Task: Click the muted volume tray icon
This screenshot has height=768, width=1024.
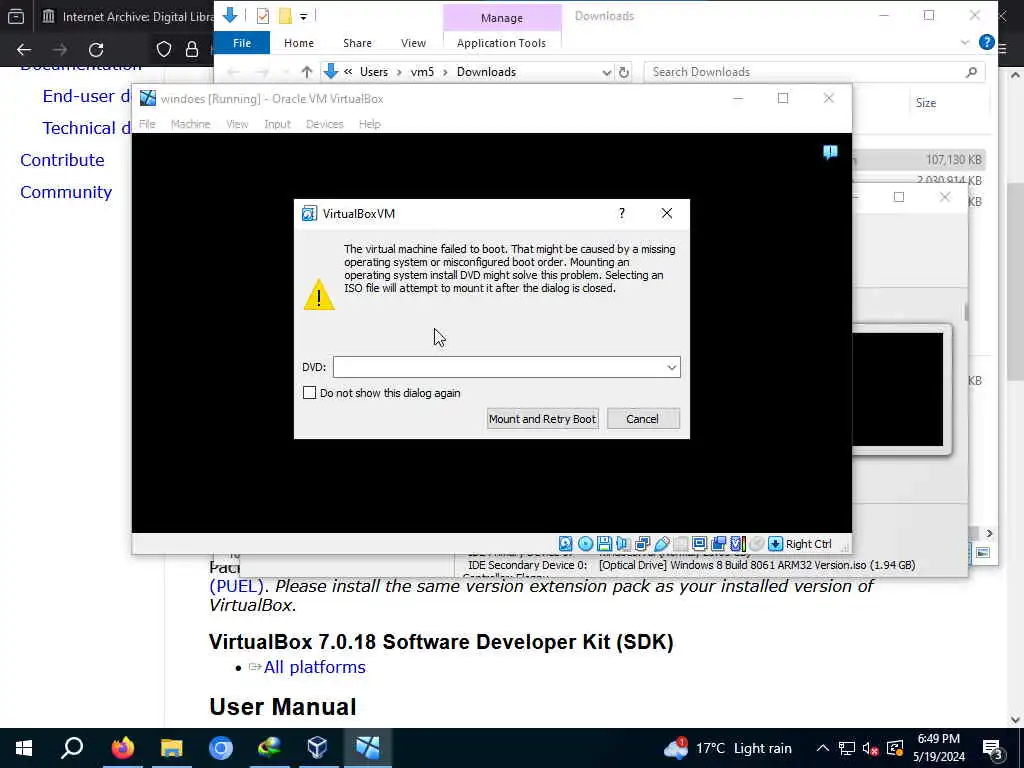Action: pos(870,748)
